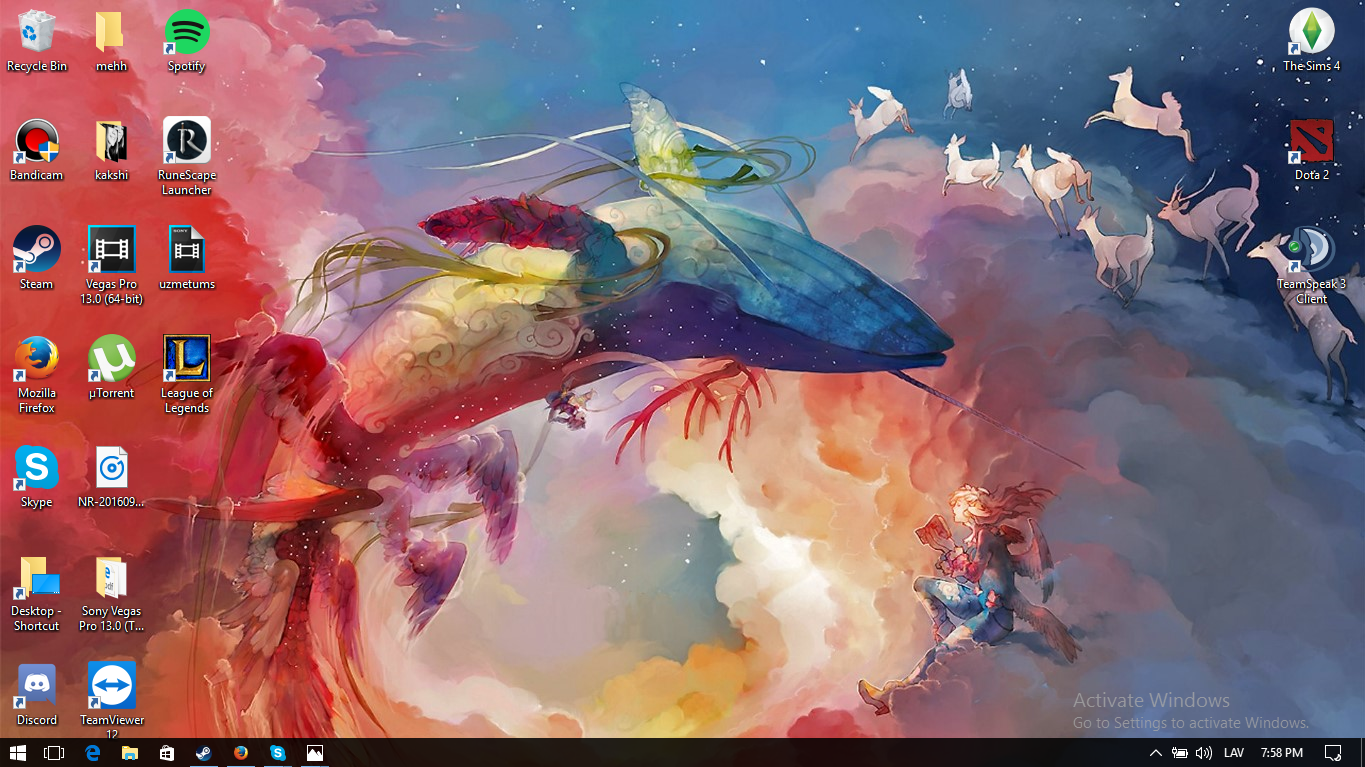The image size is (1365, 767).
Task: Select the NR-201609... file
Action: [111, 476]
